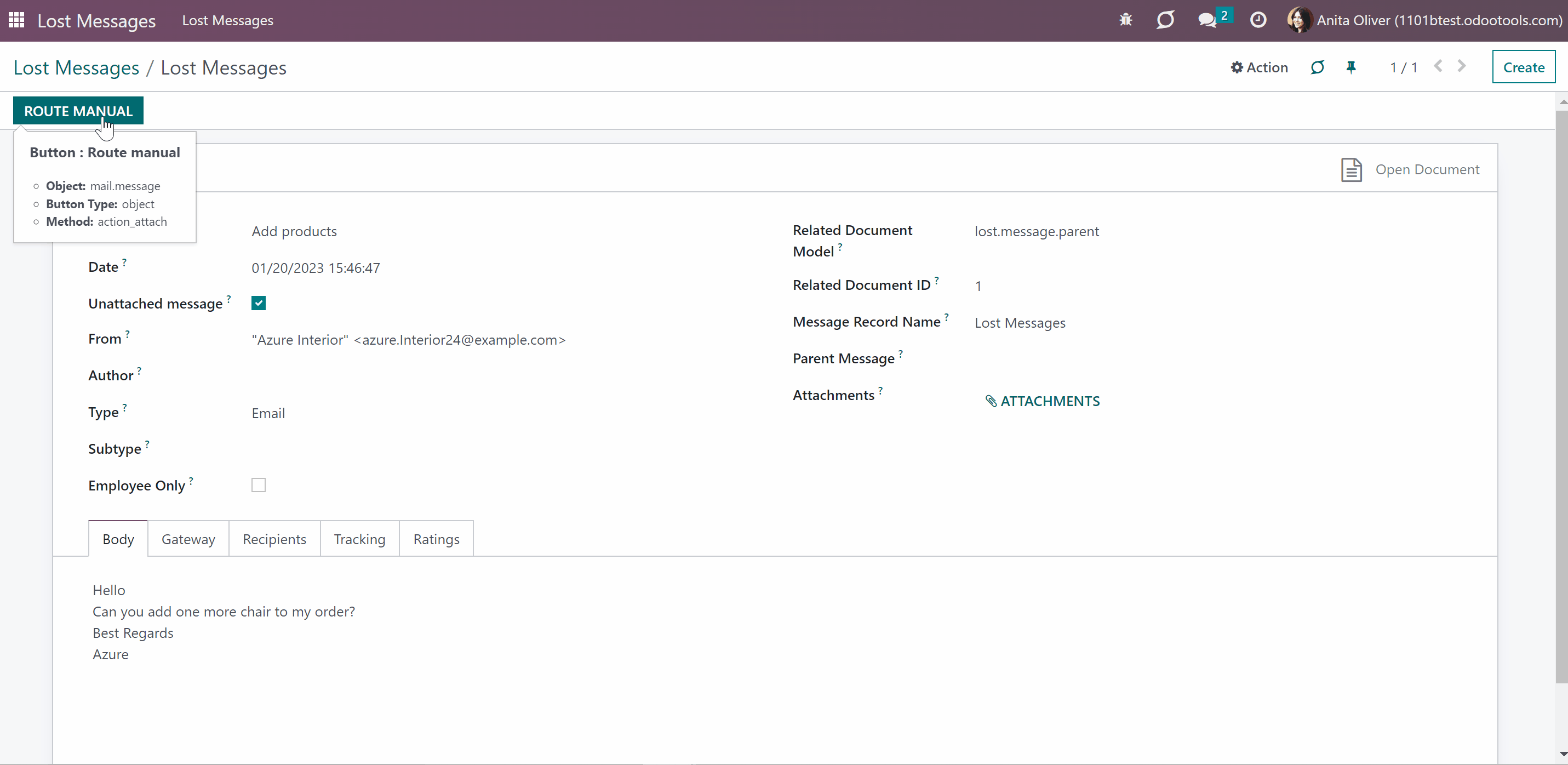
Task: Go to next record arrow
Action: 1462,66
